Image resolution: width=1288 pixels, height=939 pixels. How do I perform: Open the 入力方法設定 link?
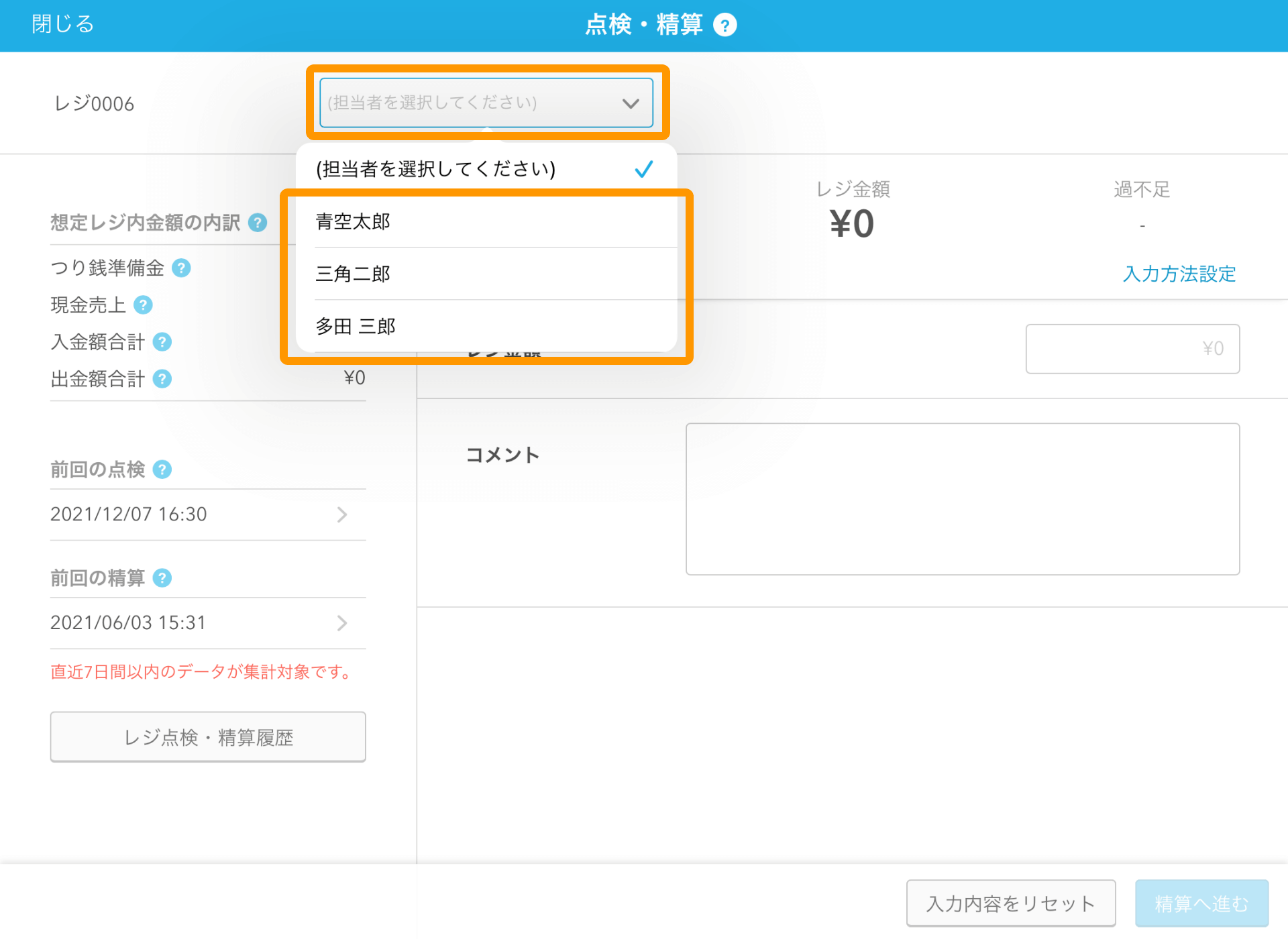tap(1179, 274)
